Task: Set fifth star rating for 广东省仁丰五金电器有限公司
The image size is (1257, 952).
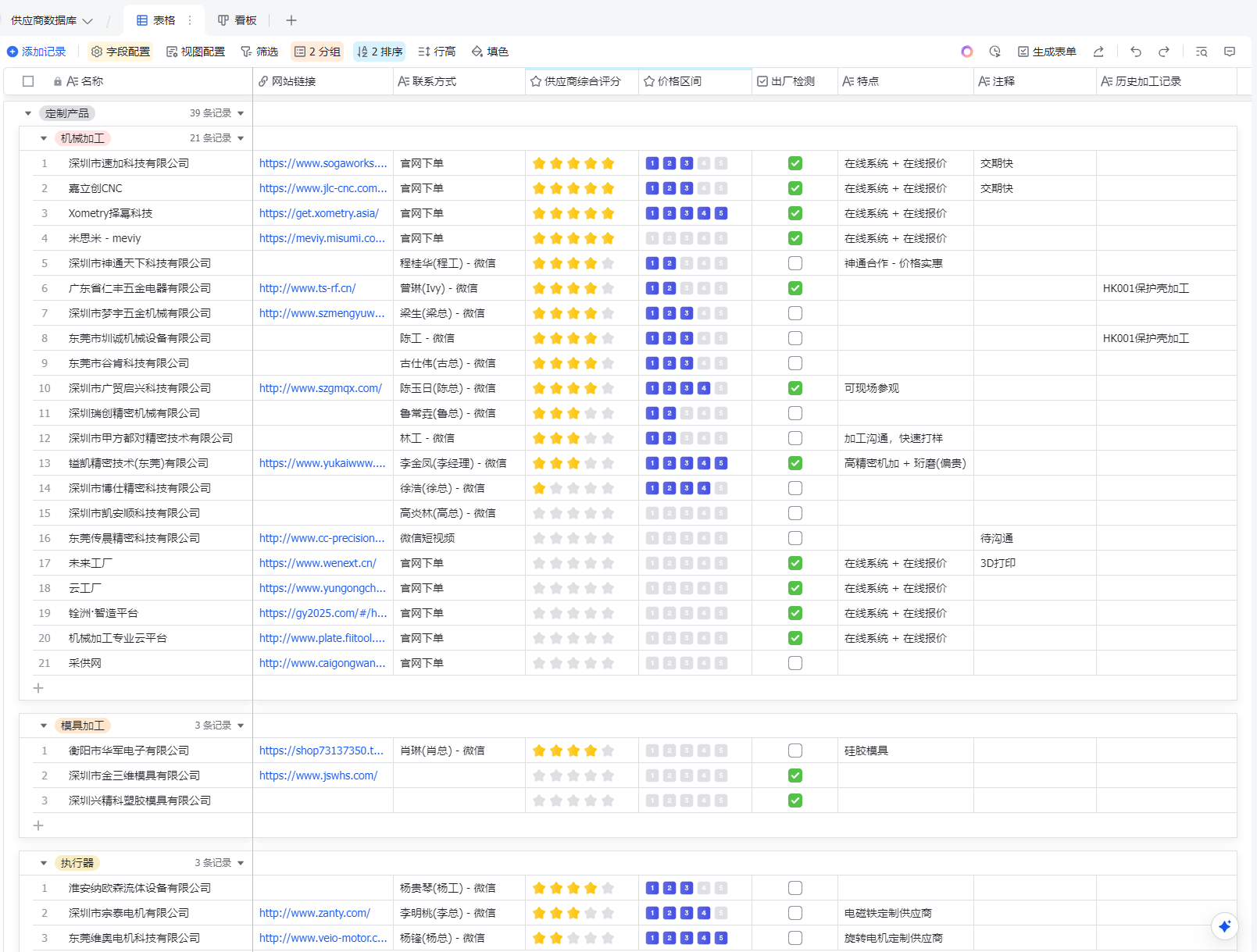Action: [608, 288]
